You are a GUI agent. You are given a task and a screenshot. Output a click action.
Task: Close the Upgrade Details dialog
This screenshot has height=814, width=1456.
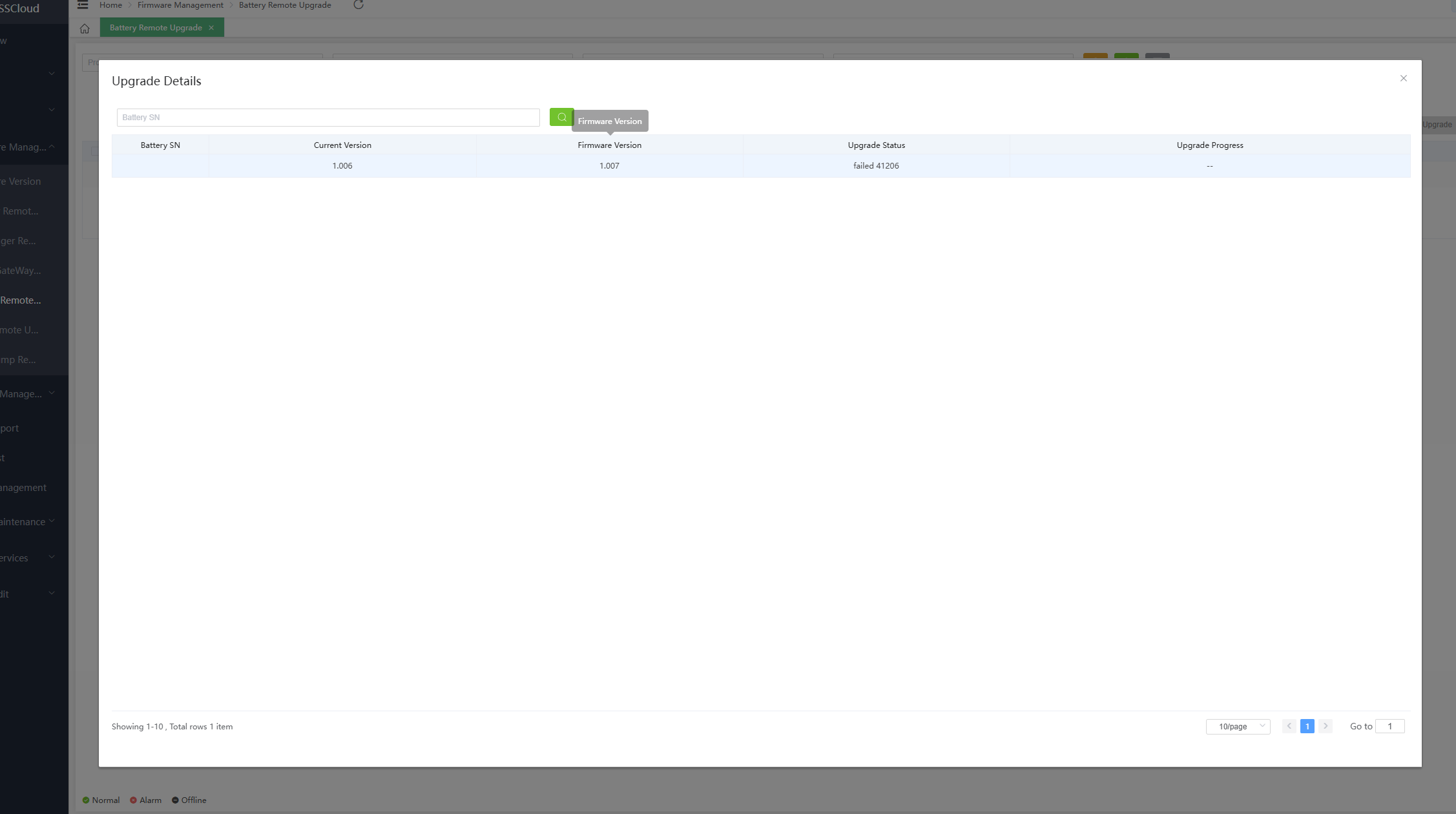[1403, 78]
